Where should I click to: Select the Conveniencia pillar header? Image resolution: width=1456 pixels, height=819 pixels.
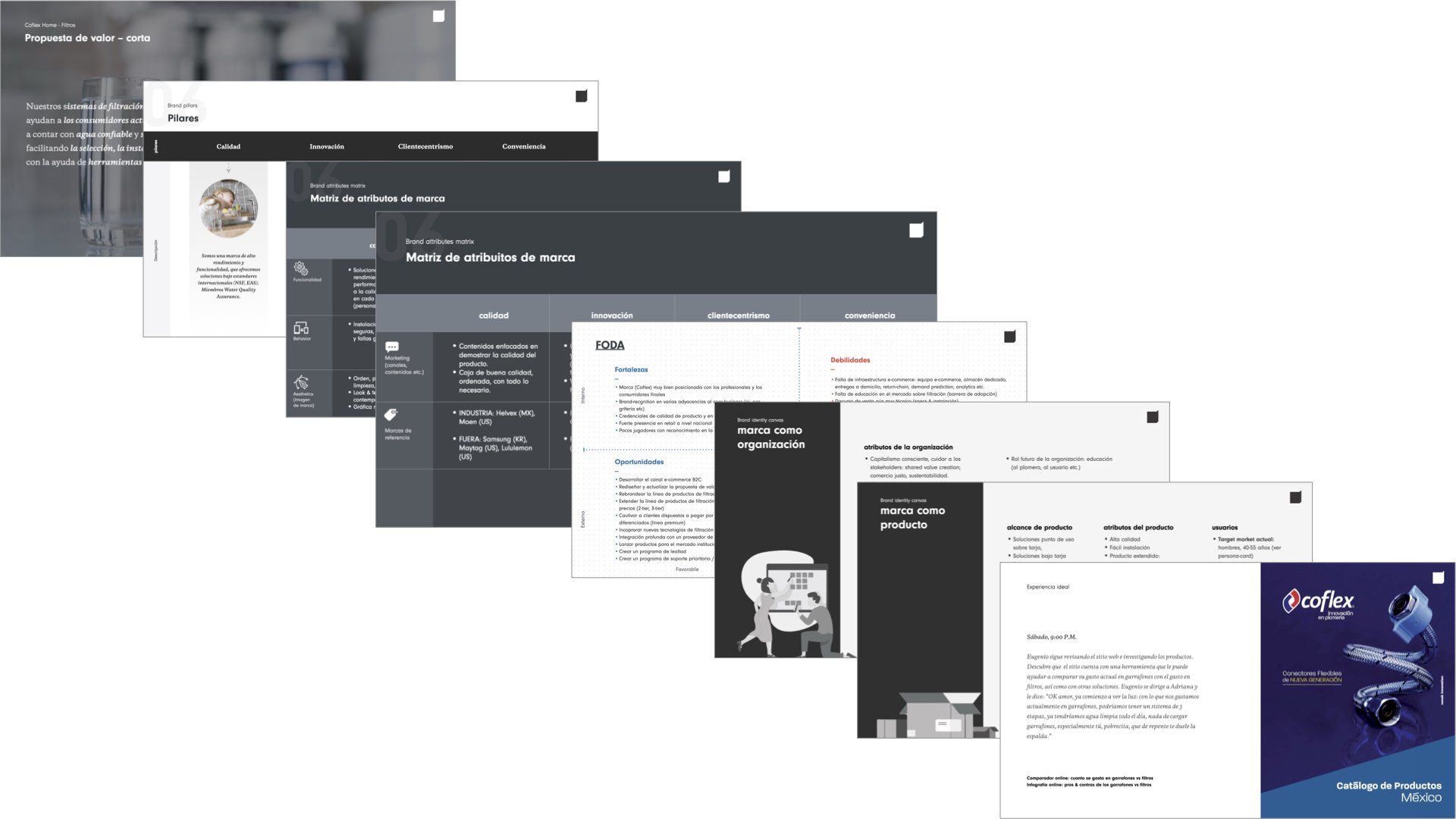pos(523,146)
